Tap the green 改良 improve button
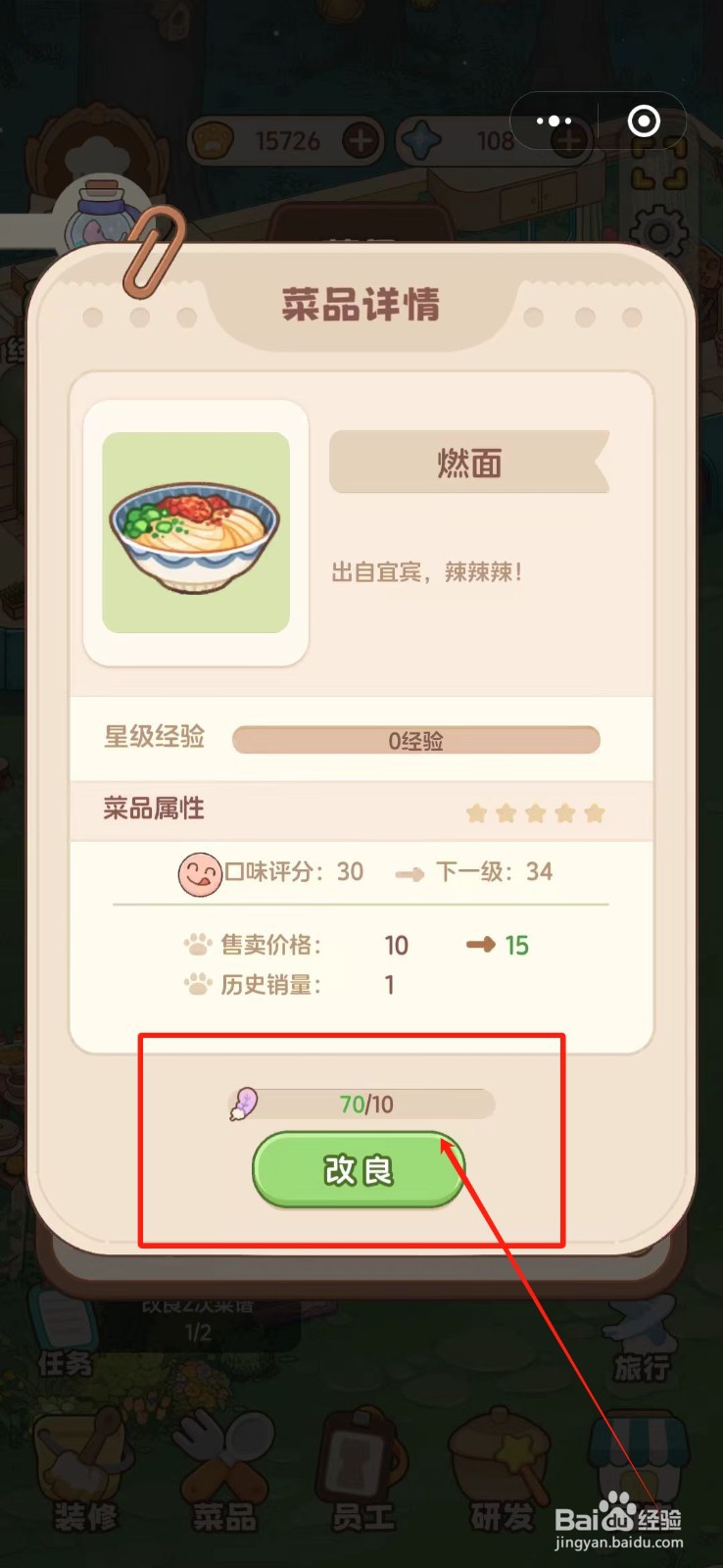The image size is (723, 1568). [x=359, y=1169]
